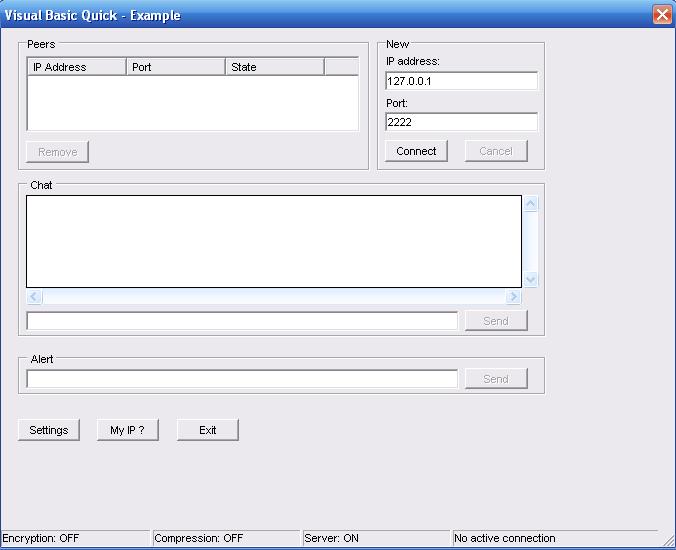Focus the IP address input field
This screenshot has height=550, width=676.
461,82
